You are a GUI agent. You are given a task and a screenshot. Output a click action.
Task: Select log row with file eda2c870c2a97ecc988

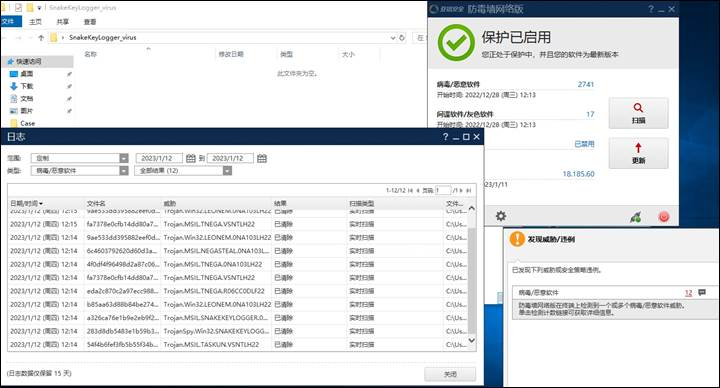[x=239, y=291]
